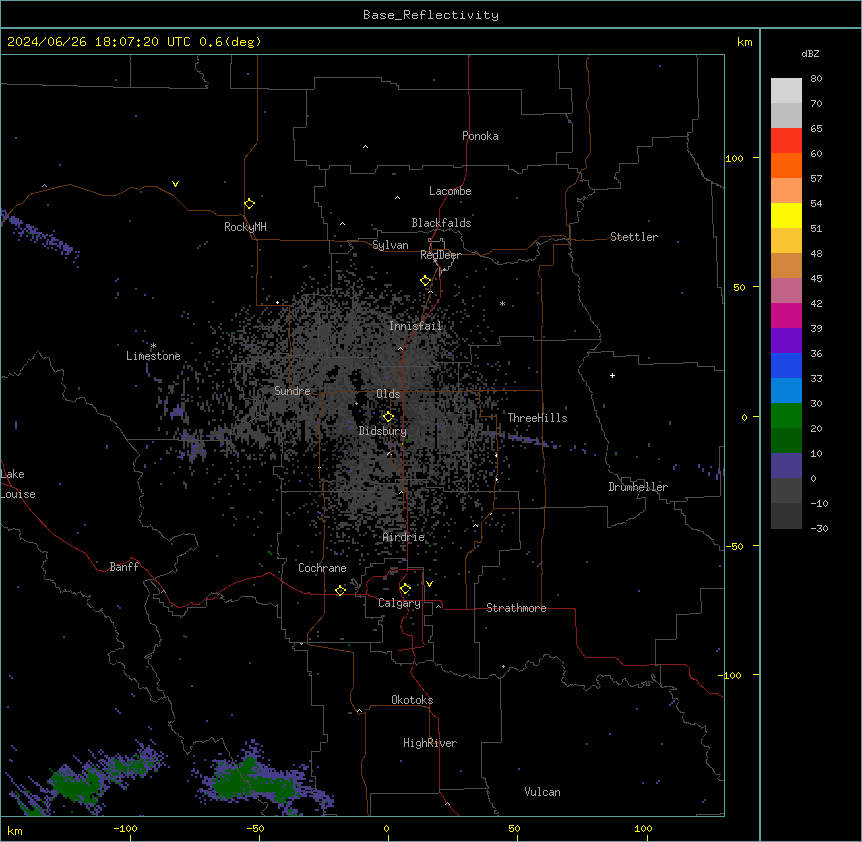The image size is (862, 842).
Task: Click the Lake Louise label
Action: pyautogui.click(x=18, y=484)
